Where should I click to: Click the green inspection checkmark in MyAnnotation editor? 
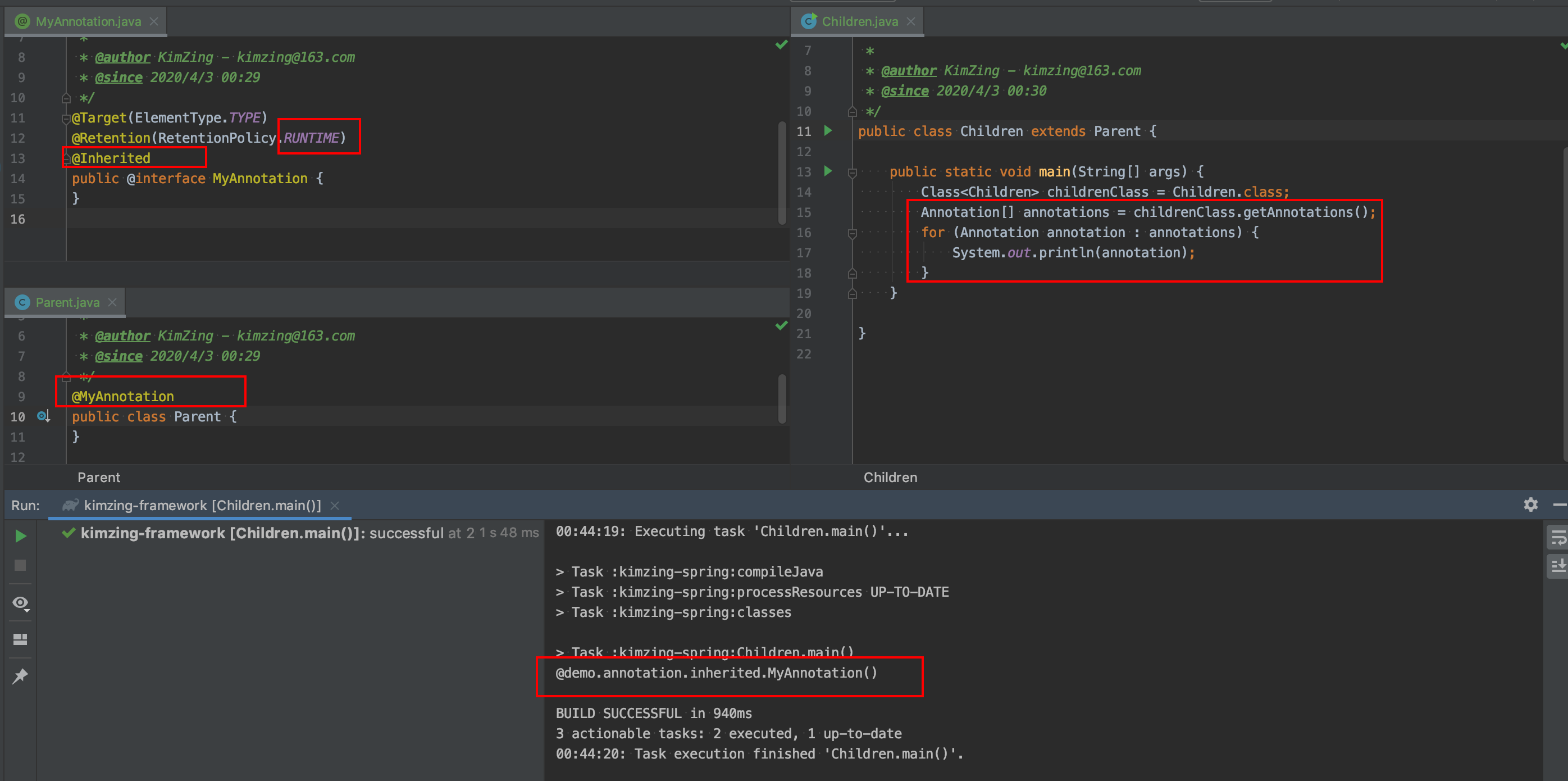(x=782, y=44)
